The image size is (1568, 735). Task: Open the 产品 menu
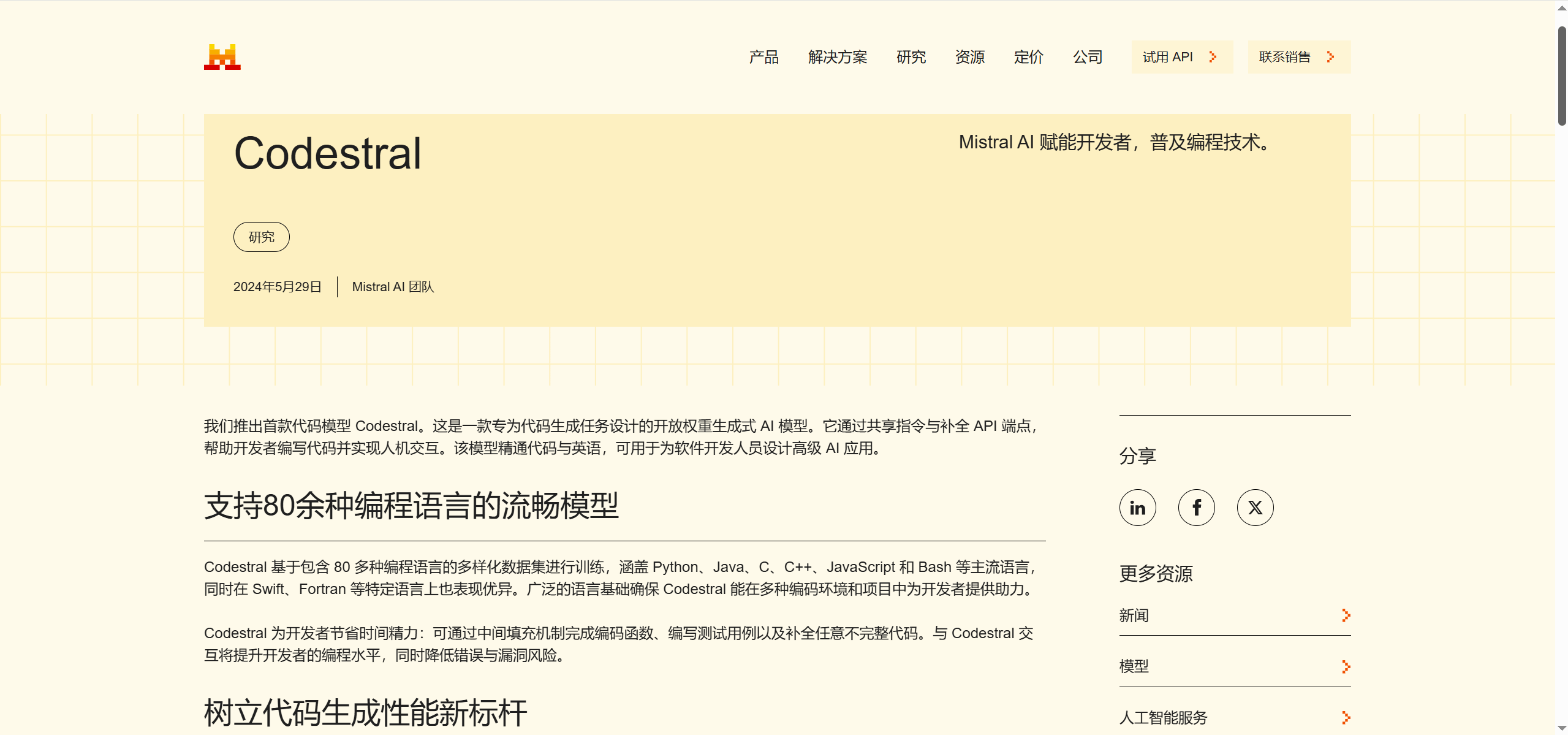763,57
